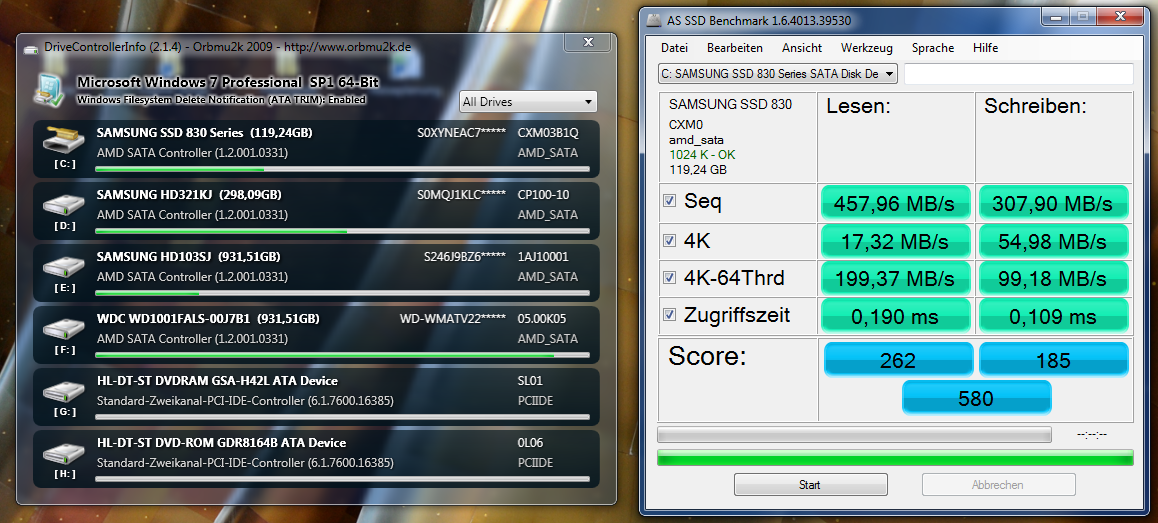This screenshot has height=523, width=1158.
Task: Select the SAMSUNG SSD 830 Series drive row
Action: tap(316, 148)
